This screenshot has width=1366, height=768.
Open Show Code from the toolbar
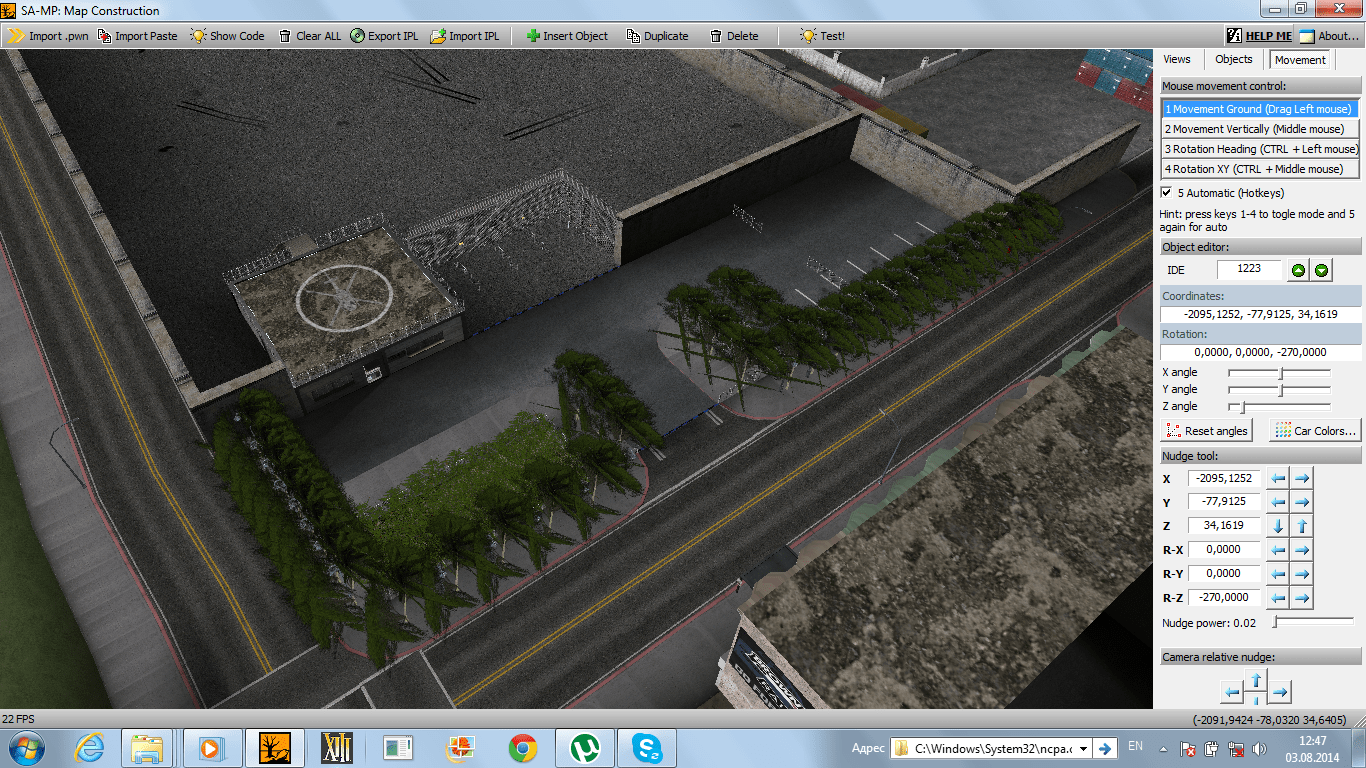[x=228, y=36]
